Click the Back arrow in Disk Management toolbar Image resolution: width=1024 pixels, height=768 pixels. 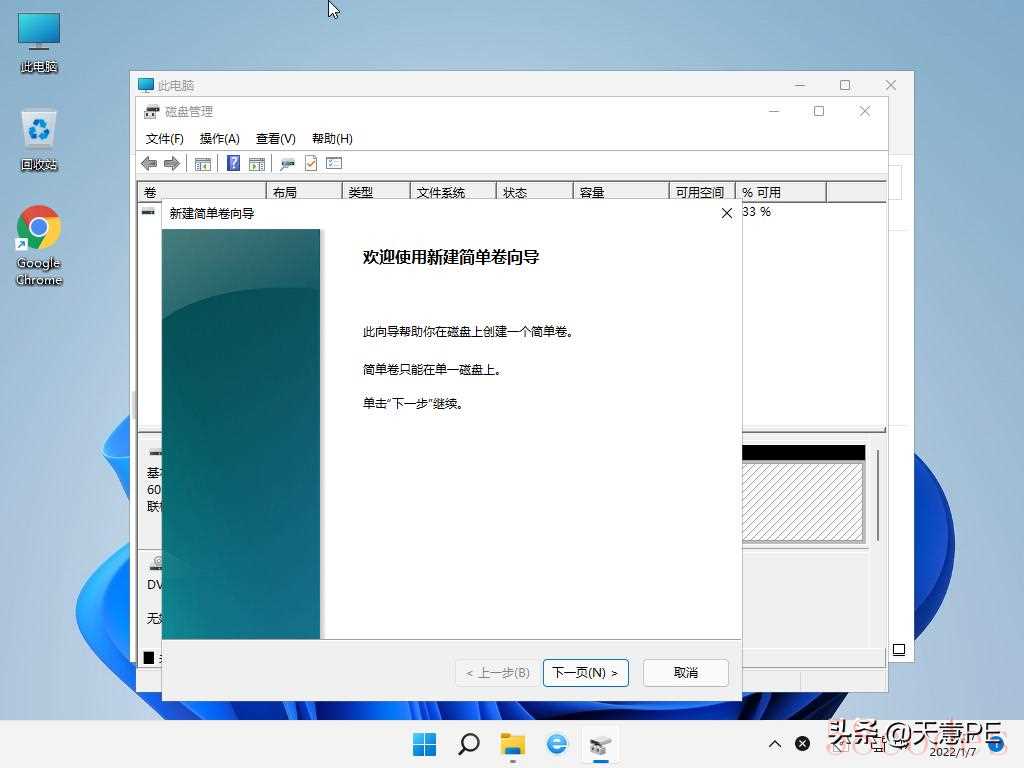(149, 163)
